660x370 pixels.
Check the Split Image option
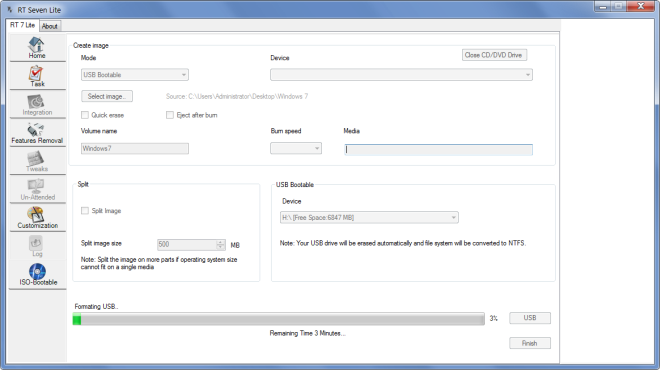85,210
